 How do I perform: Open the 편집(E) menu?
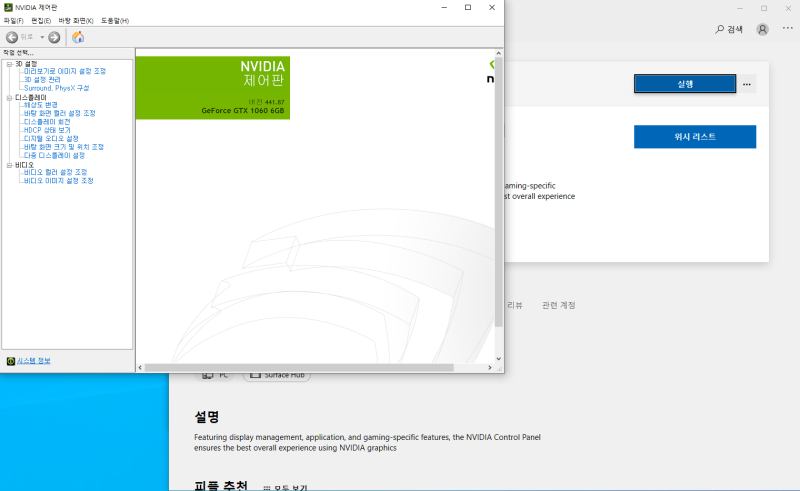tap(41, 21)
